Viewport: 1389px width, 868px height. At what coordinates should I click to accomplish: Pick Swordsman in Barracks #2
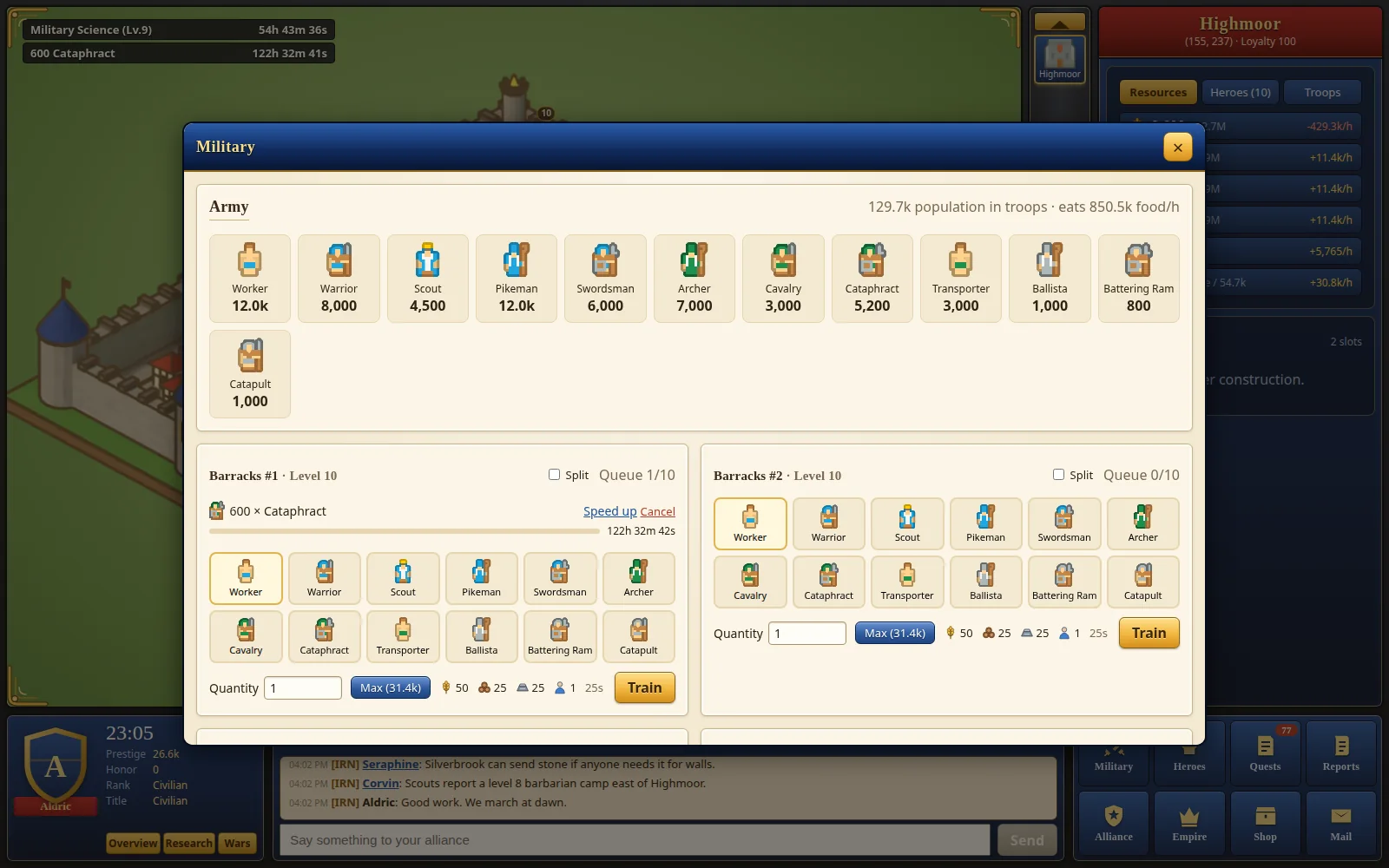(x=1064, y=523)
